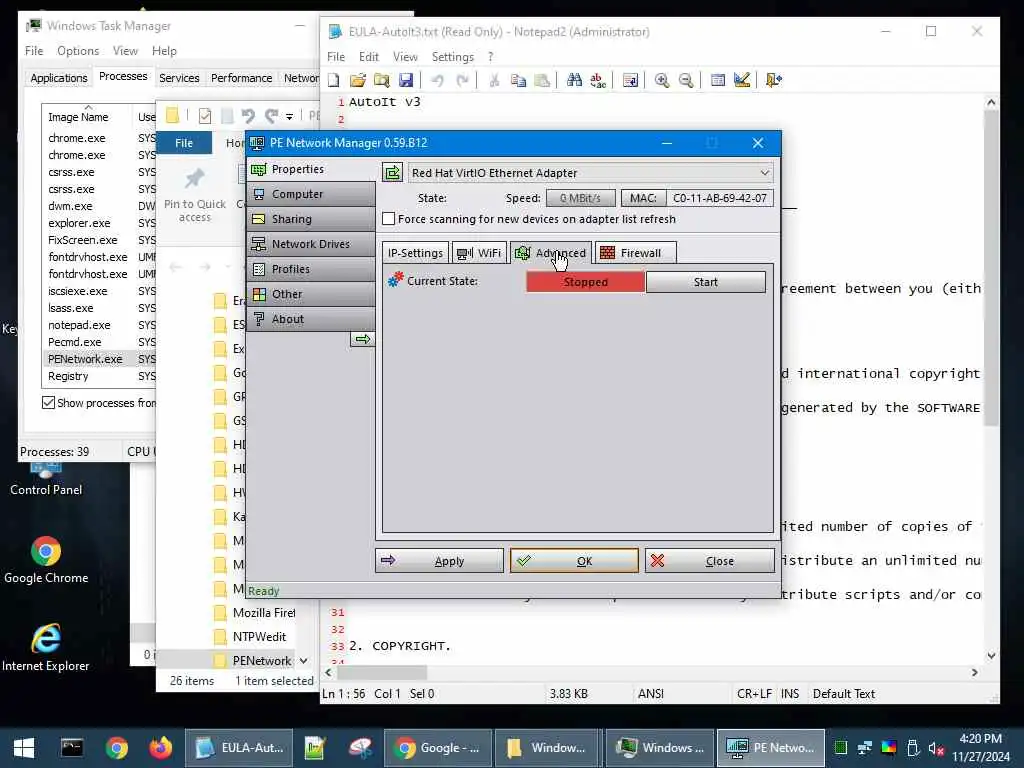Click the Undo icon in Notepad2 toolbar
The image size is (1024, 768).
(x=438, y=80)
